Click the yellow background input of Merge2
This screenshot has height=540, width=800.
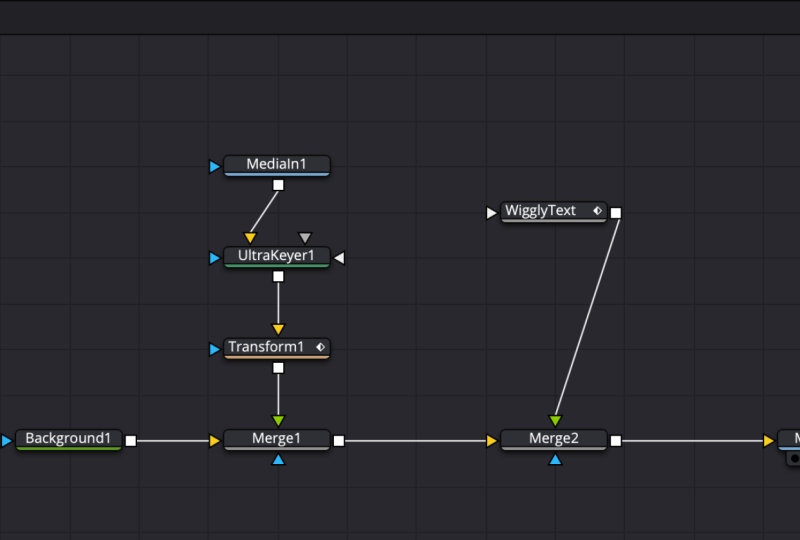pyautogui.click(x=491, y=440)
